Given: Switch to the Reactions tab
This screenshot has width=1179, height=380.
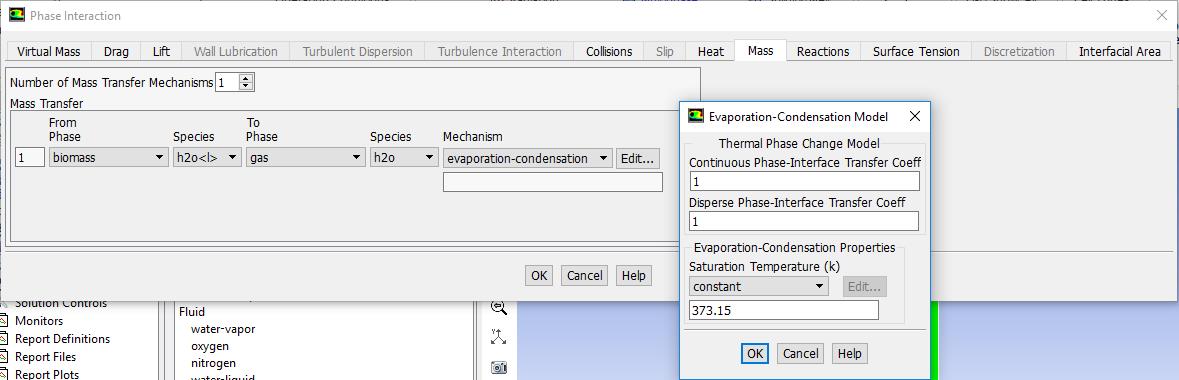Looking at the screenshot, I should click(823, 51).
